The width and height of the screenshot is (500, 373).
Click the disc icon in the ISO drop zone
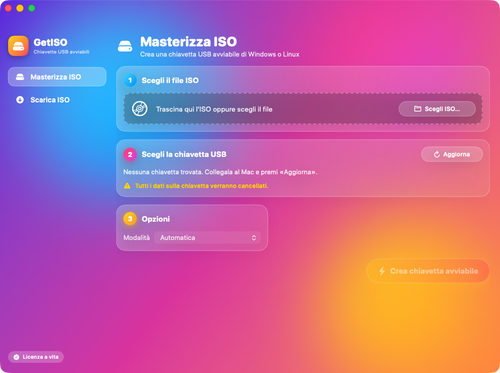pos(140,109)
